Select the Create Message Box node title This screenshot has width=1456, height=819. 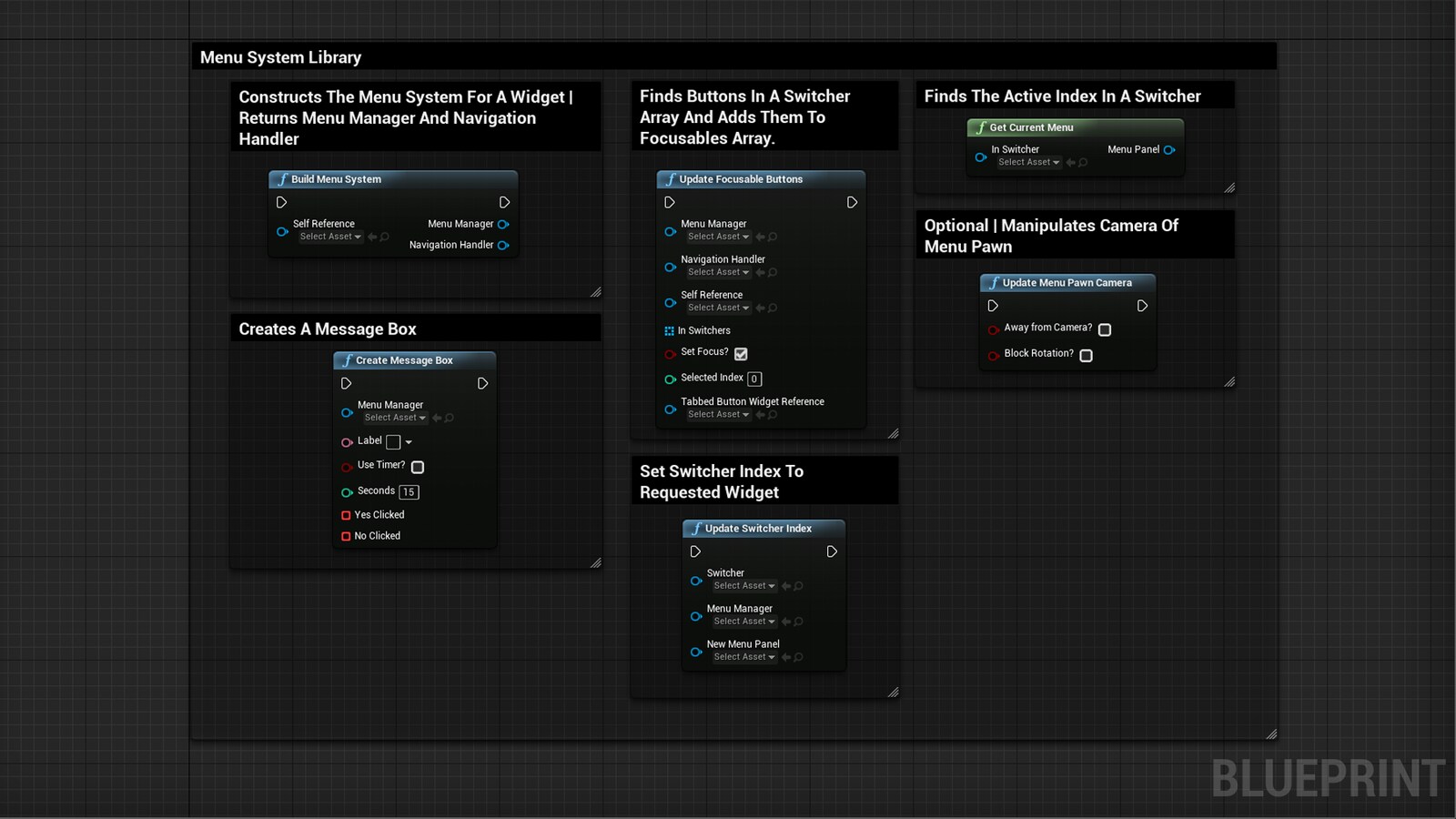(404, 360)
